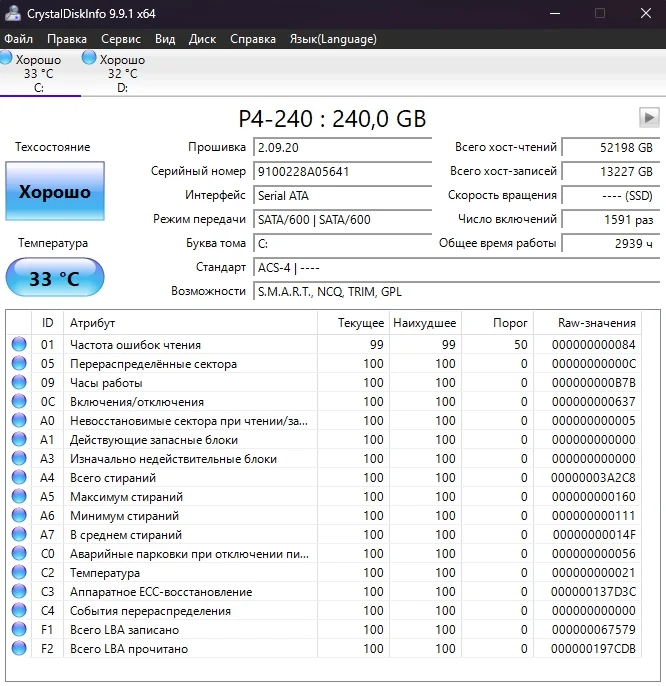Click the Порог column header
Viewport: 666px width, 686px height.
498,323
